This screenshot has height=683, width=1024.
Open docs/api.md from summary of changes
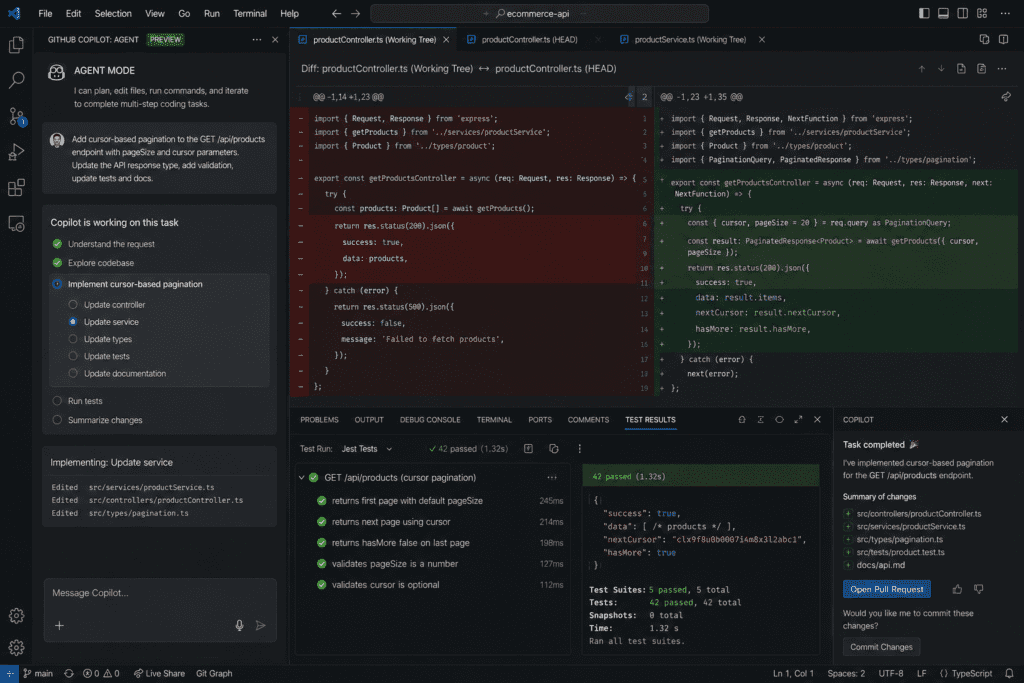pos(880,565)
